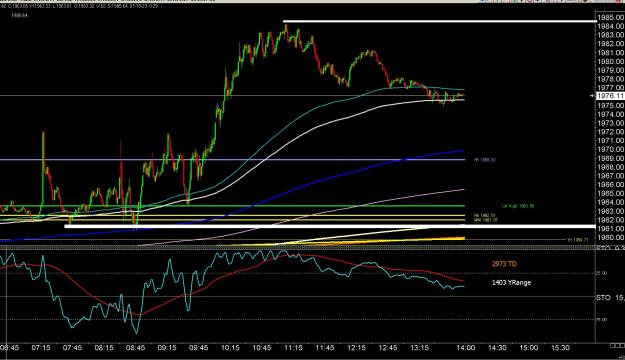Click the stochastic panel 25.00 level label
This screenshot has height=360, width=625.
tap(602, 273)
